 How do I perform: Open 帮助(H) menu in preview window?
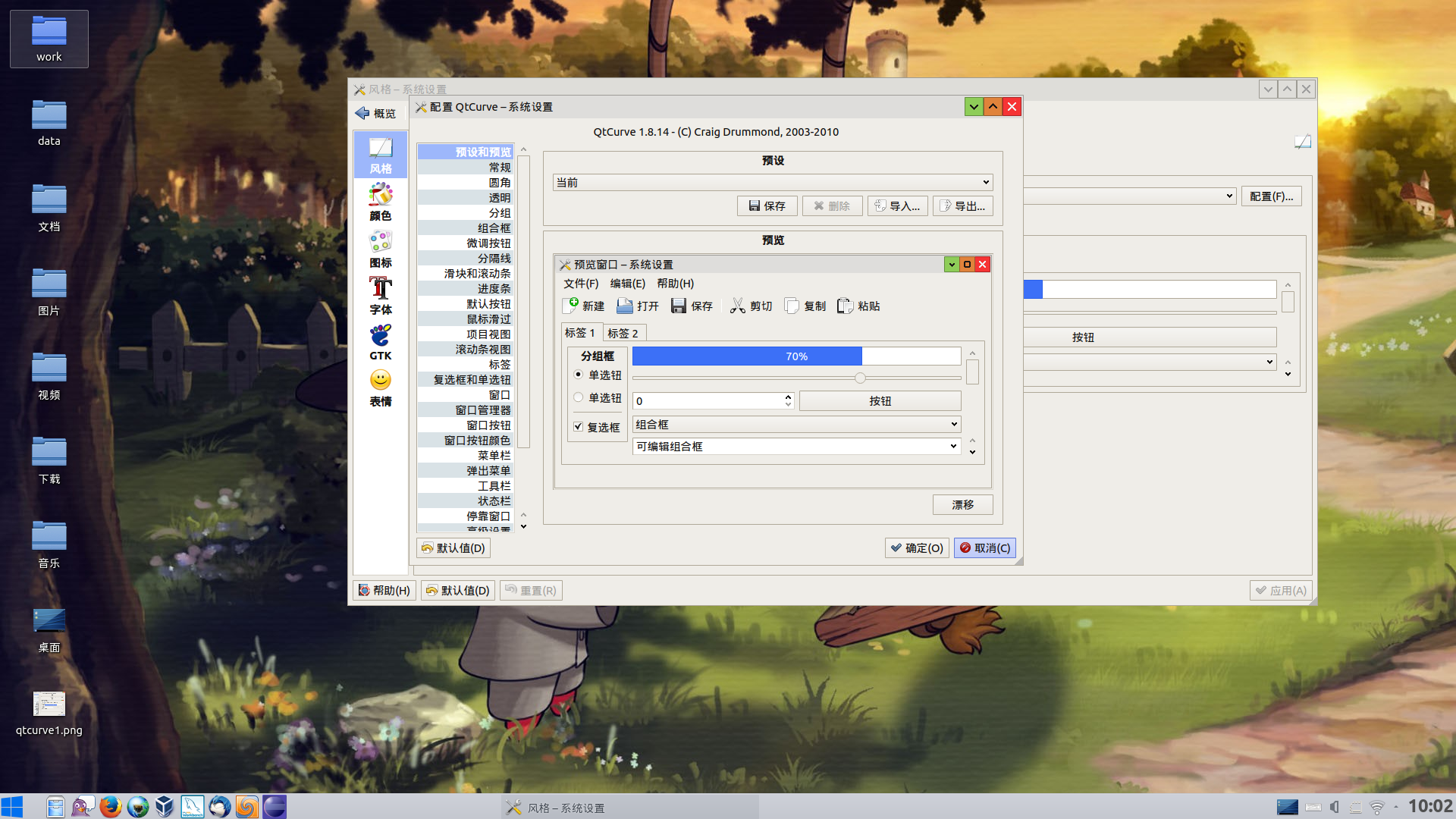676,283
